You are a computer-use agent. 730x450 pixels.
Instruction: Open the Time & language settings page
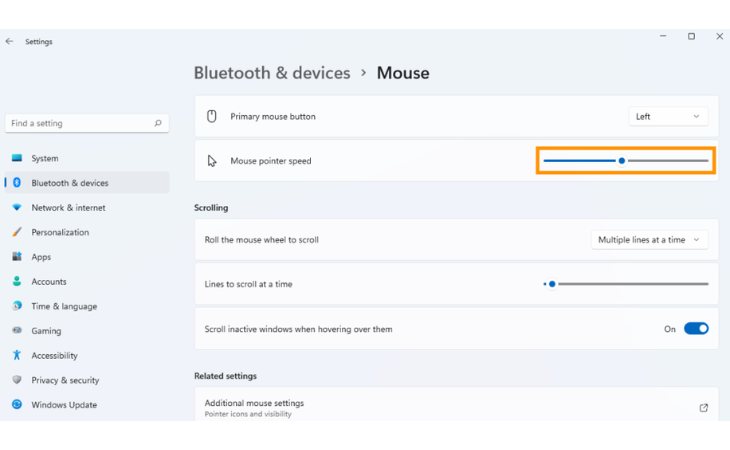pyautogui.click(x=64, y=306)
